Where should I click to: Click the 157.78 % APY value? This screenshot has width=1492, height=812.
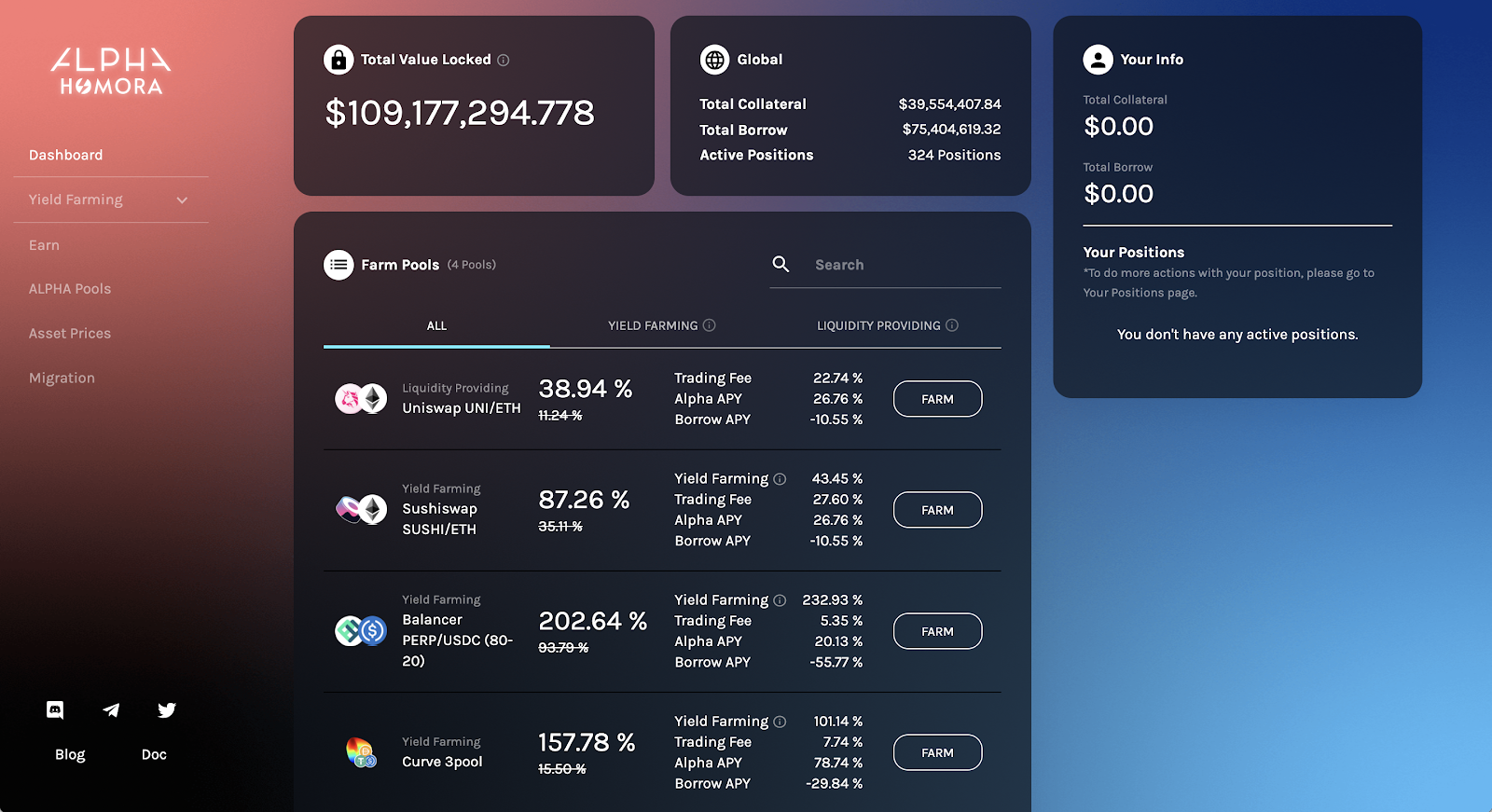click(587, 742)
